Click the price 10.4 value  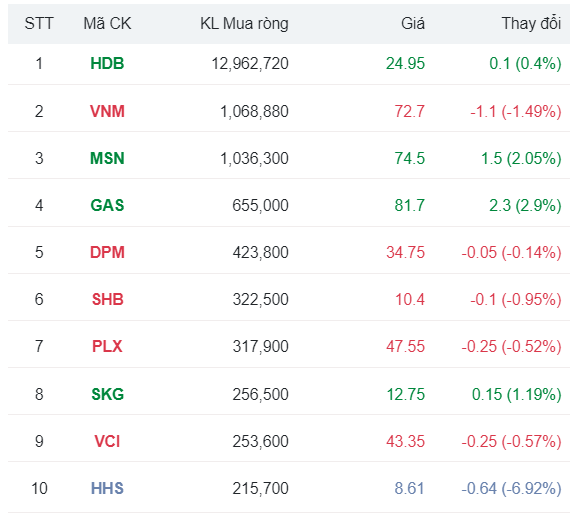pos(410,299)
